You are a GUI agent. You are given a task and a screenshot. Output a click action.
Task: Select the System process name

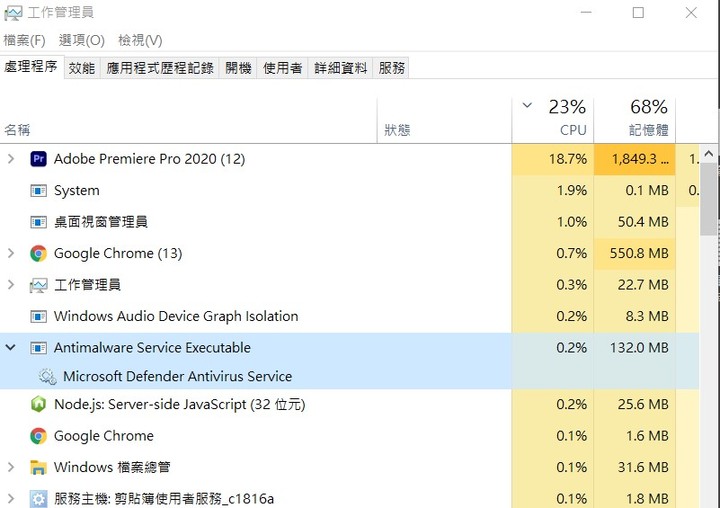[77, 191]
